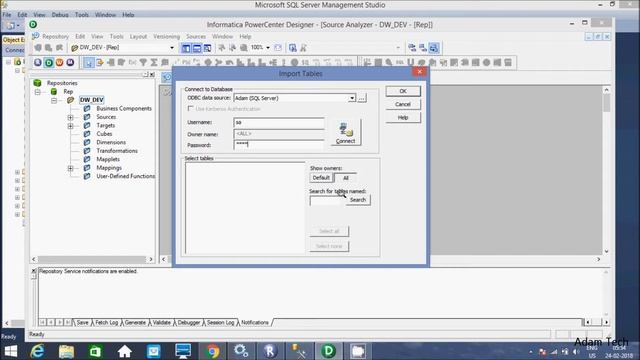640x360 pixels.
Task: Click the DW_DEV folder icon in the tree
Action: 71,100
